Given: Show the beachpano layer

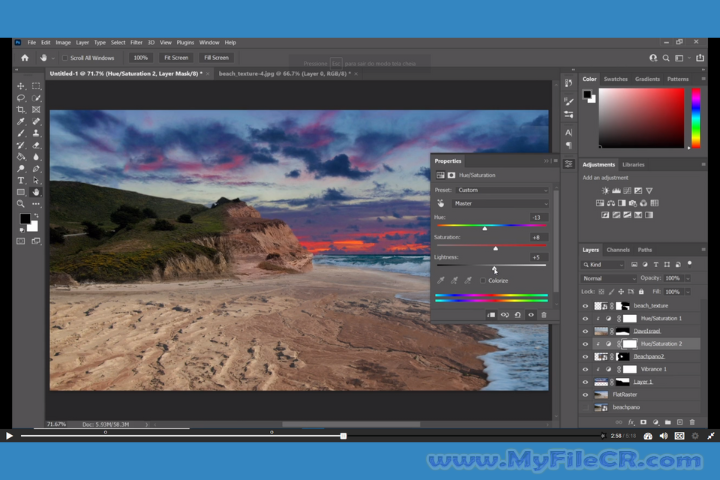Looking at the screenshot, I should coord(585,407).
